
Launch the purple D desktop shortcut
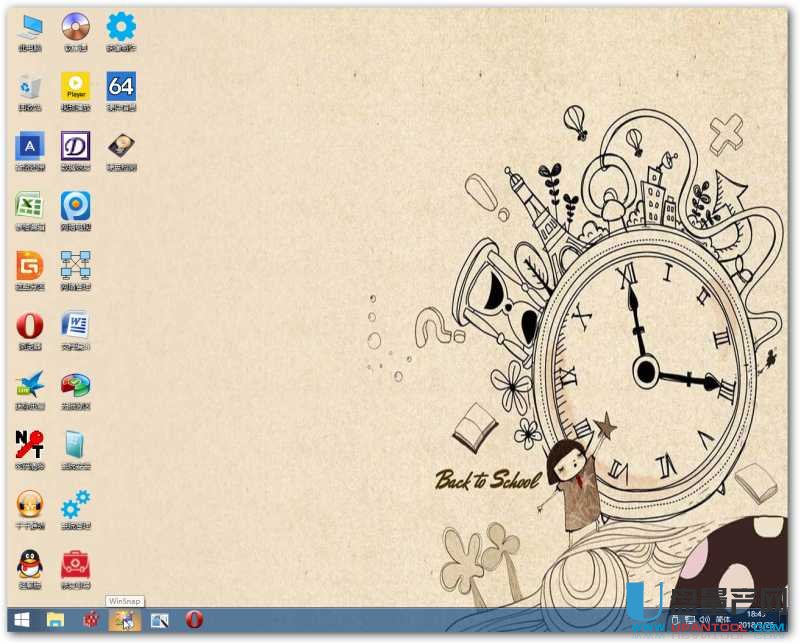(75, 147)
